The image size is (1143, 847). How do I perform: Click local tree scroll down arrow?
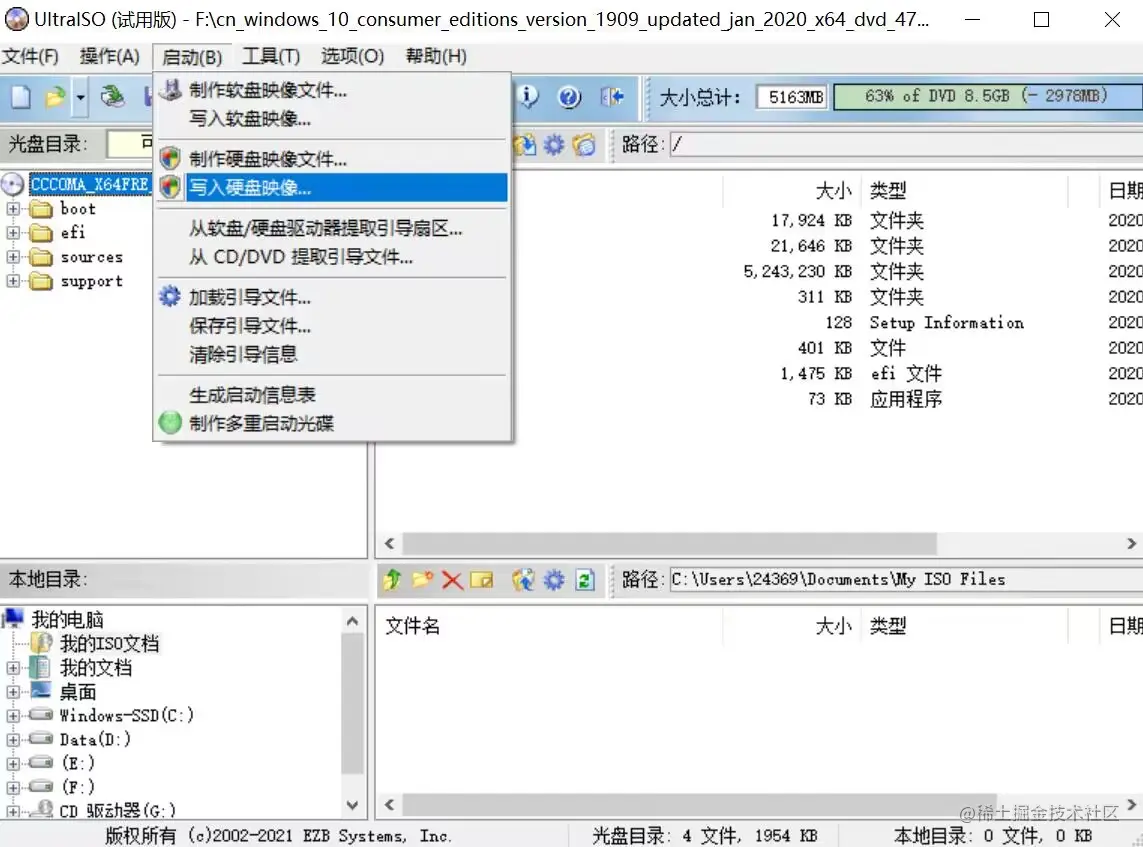pos(352,805)
